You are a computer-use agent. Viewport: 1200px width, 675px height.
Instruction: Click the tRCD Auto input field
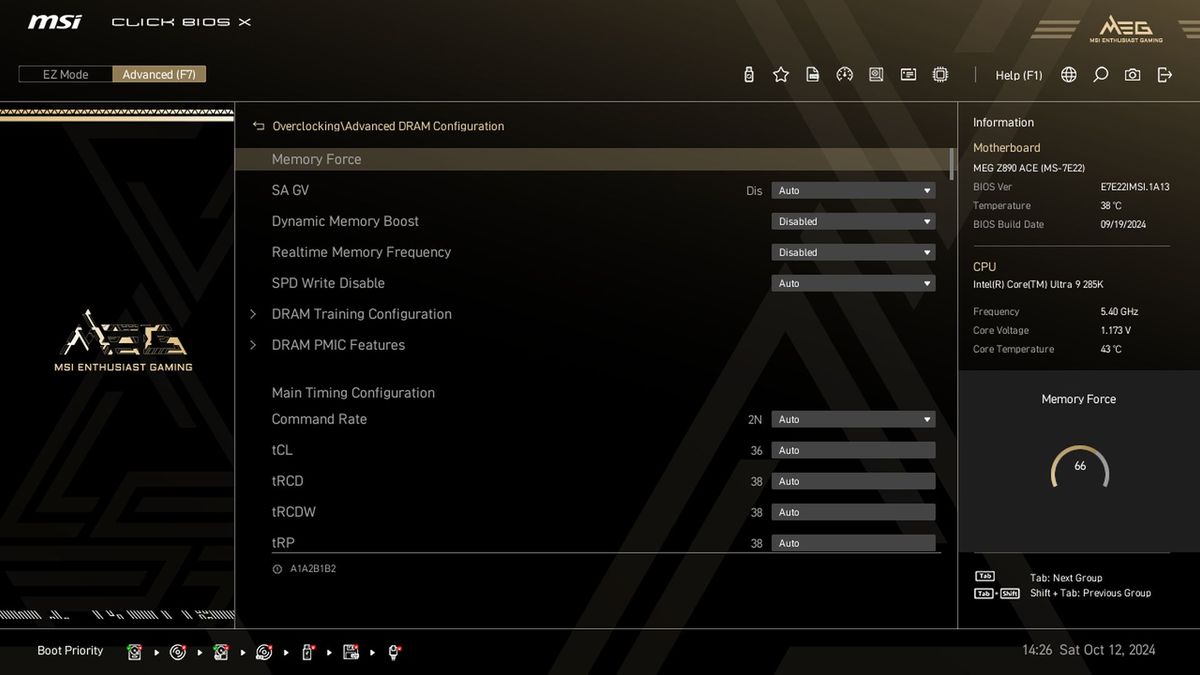click(x=853, y=481)
